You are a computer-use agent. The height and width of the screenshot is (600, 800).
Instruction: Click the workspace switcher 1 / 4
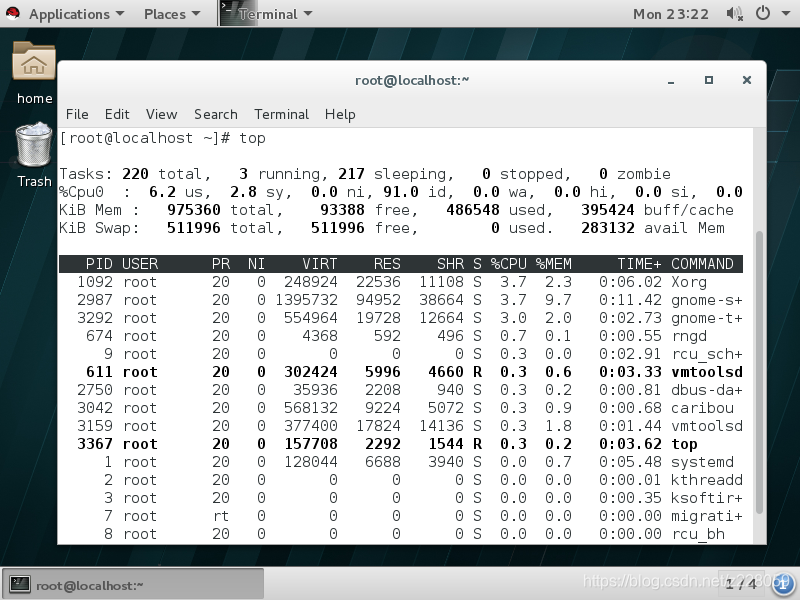[x=741, y=584]
